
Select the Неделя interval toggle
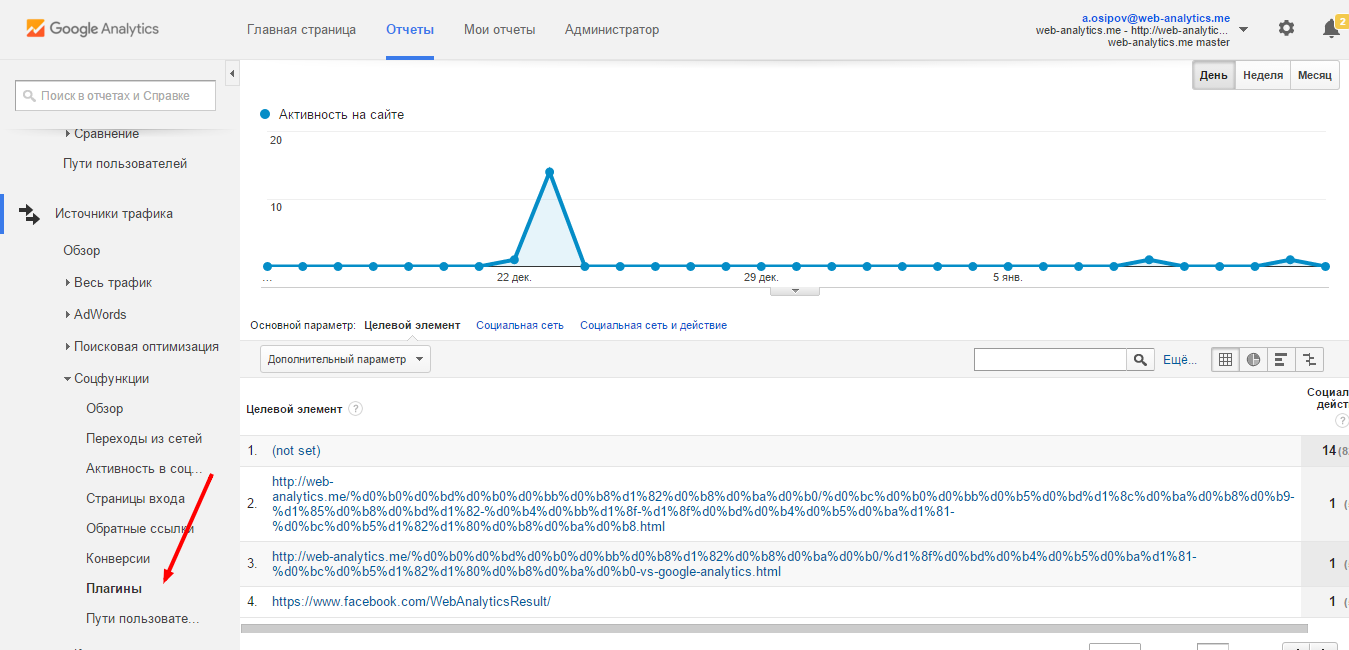pos(1263,76)
